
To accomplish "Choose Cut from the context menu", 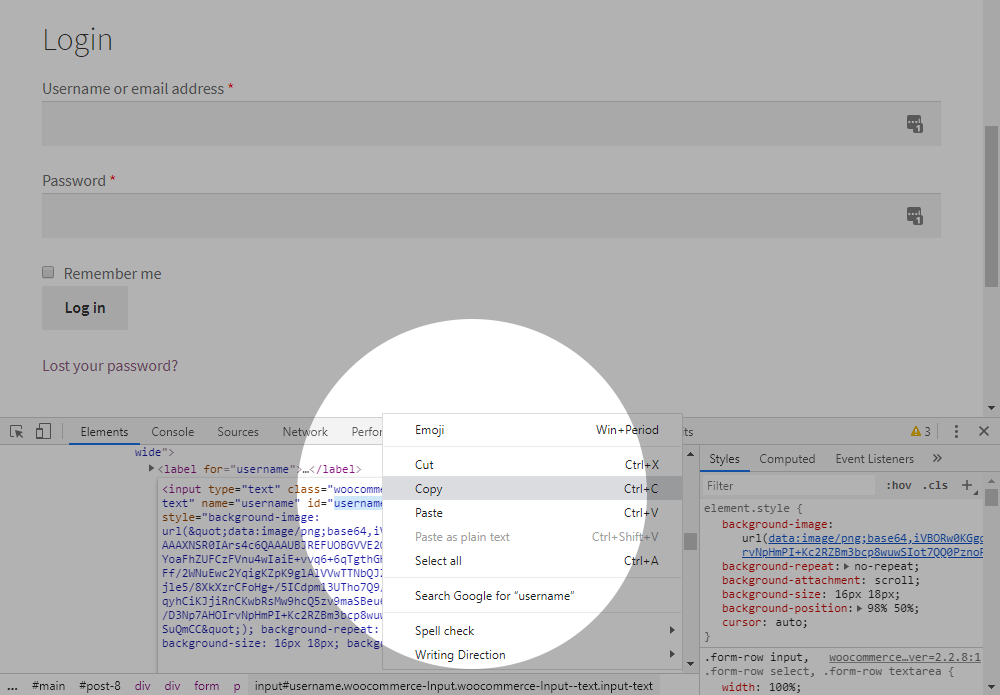I will coord(533,465).
